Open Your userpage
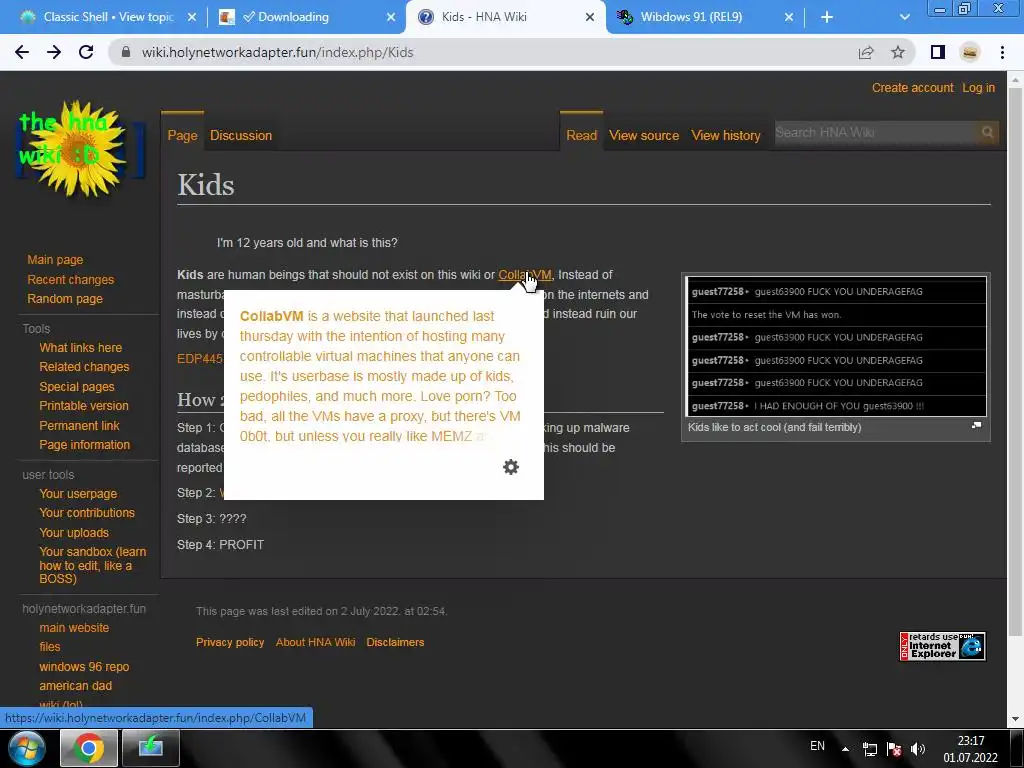The height and width of the screenshot is (768, 1024). click(x=78, y=494)
